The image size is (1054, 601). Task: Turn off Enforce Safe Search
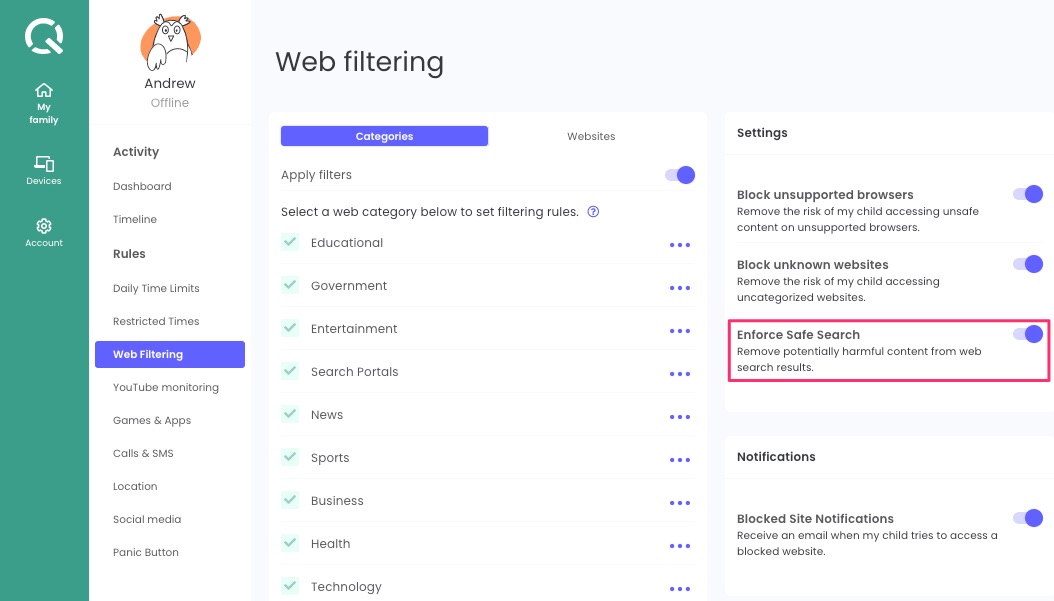coord(1029,334)
